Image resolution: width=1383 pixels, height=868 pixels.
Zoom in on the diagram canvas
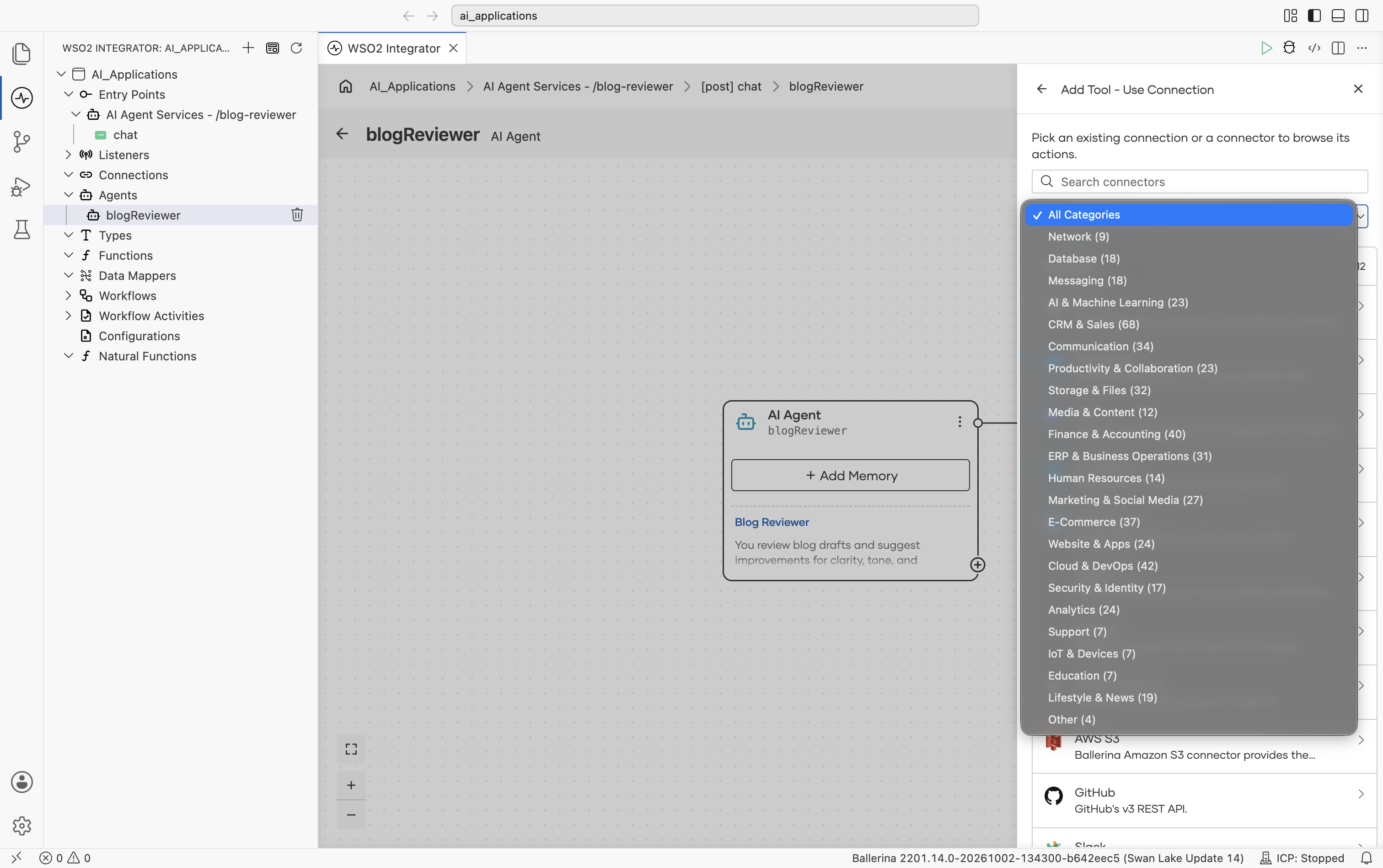coord(351,785)
